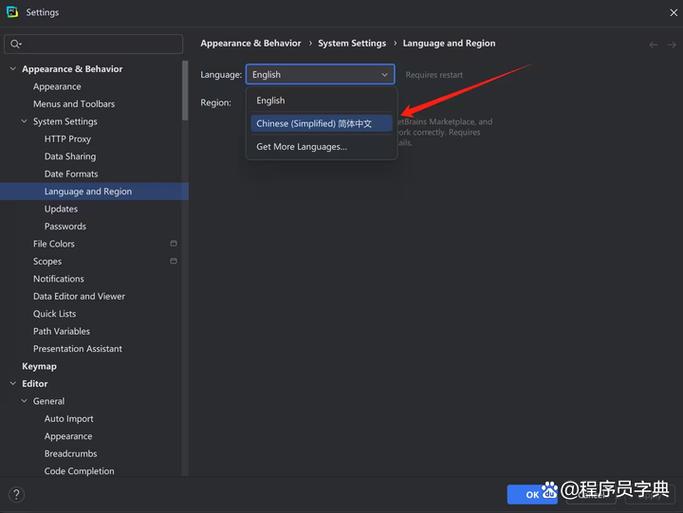Click System Settings breadcrumb
Image resolution: width=683 pixels, height=513 pixels.
pos(352,43)
